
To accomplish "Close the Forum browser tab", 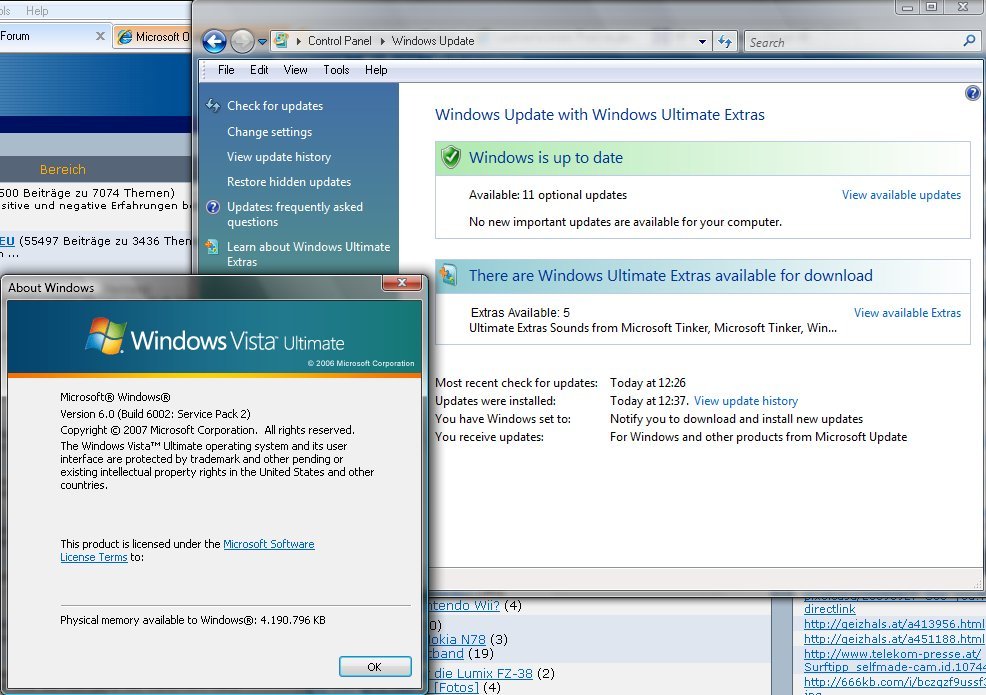I will [x=99, y=36].
